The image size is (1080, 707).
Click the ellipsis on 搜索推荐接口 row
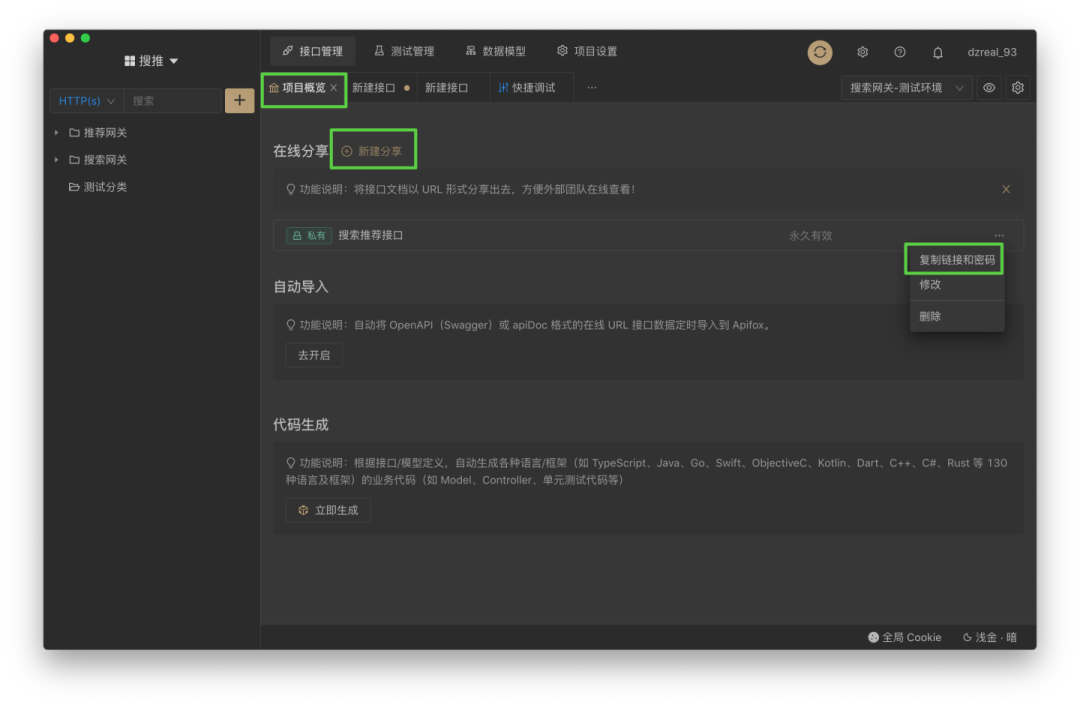[999, 236]
